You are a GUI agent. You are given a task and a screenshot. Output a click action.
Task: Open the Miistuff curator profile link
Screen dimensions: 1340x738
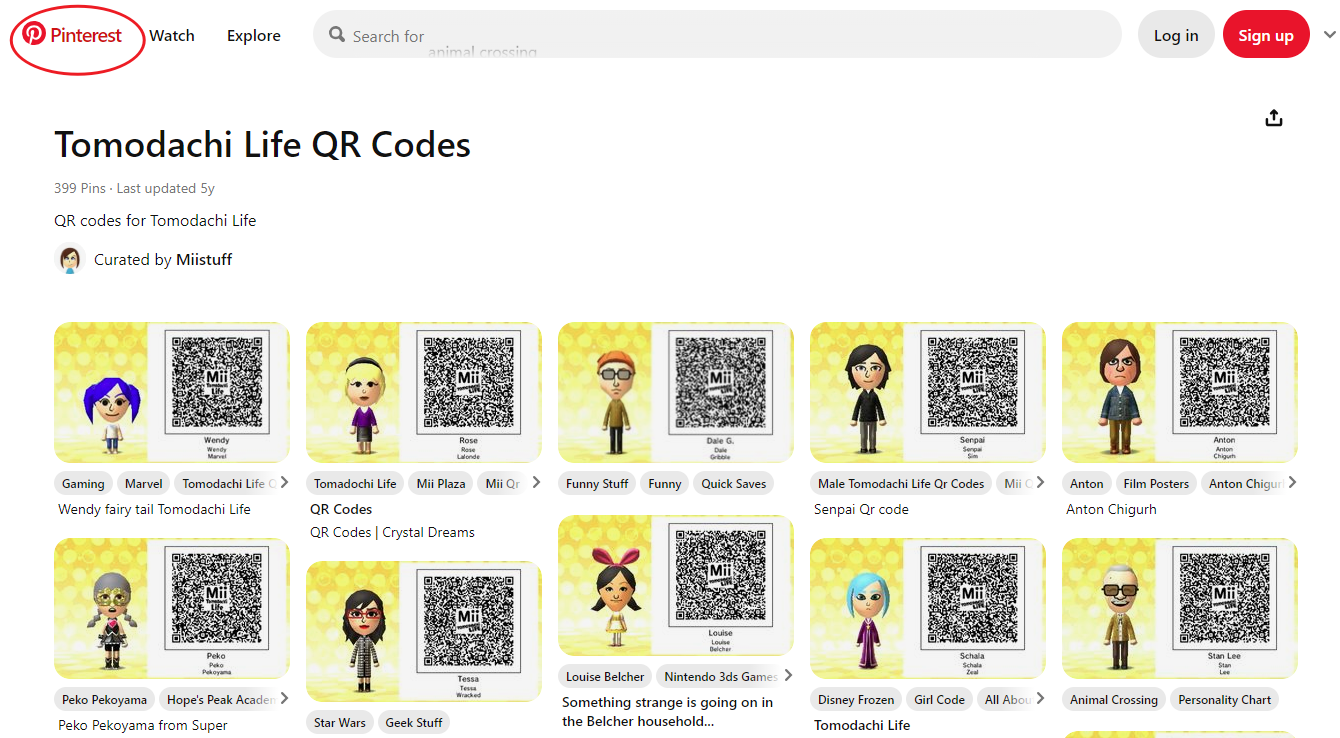[x=204, y=260]
